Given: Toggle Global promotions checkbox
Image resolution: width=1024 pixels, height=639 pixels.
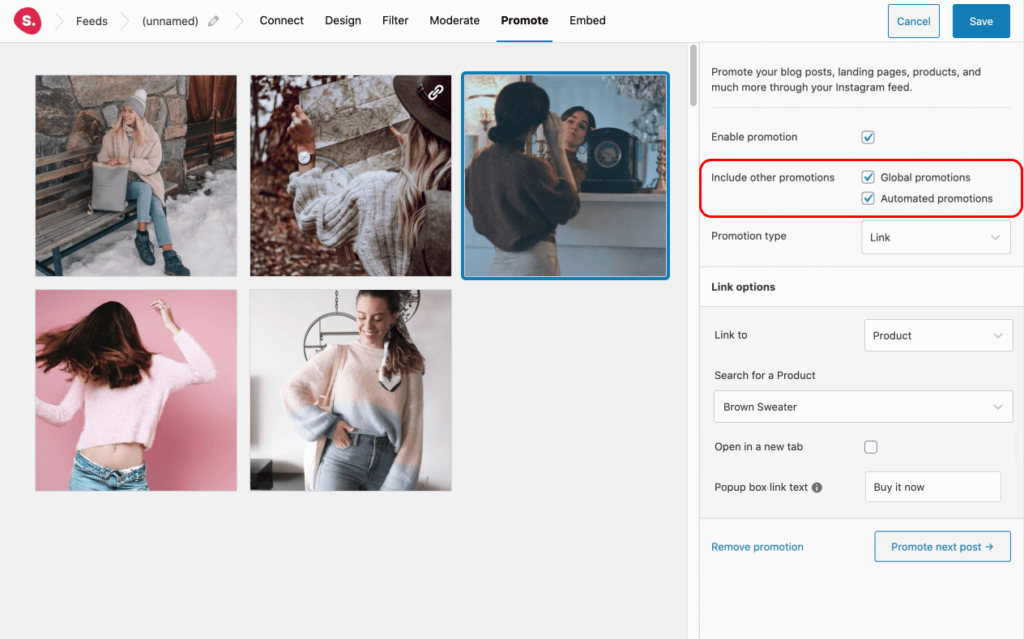Looking at the screenshot, I should click(x=868, y=177).
